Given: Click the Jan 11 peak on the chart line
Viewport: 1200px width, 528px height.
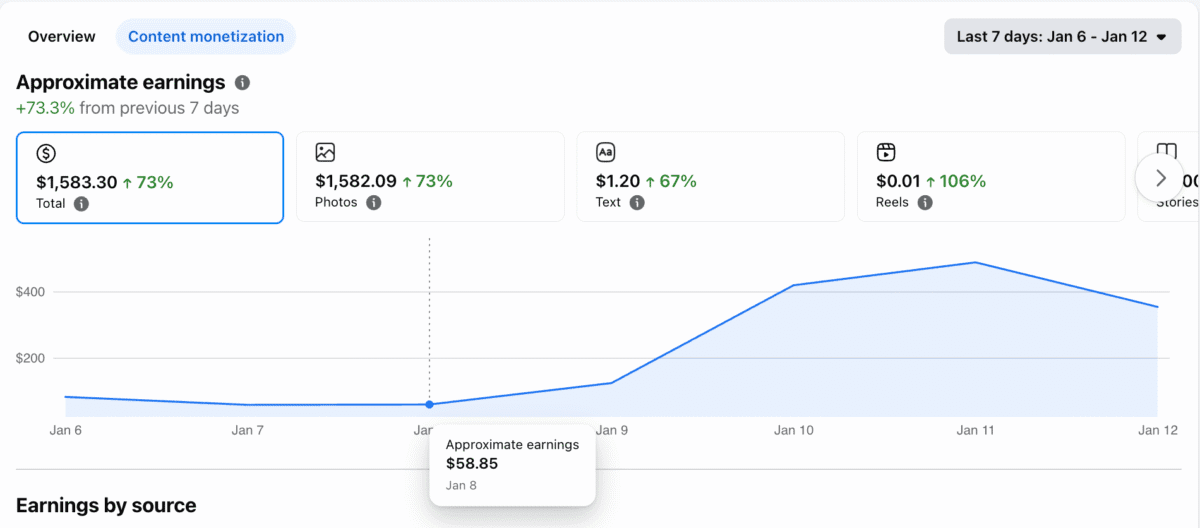Looking at the screenshot, I should (975, 263).
